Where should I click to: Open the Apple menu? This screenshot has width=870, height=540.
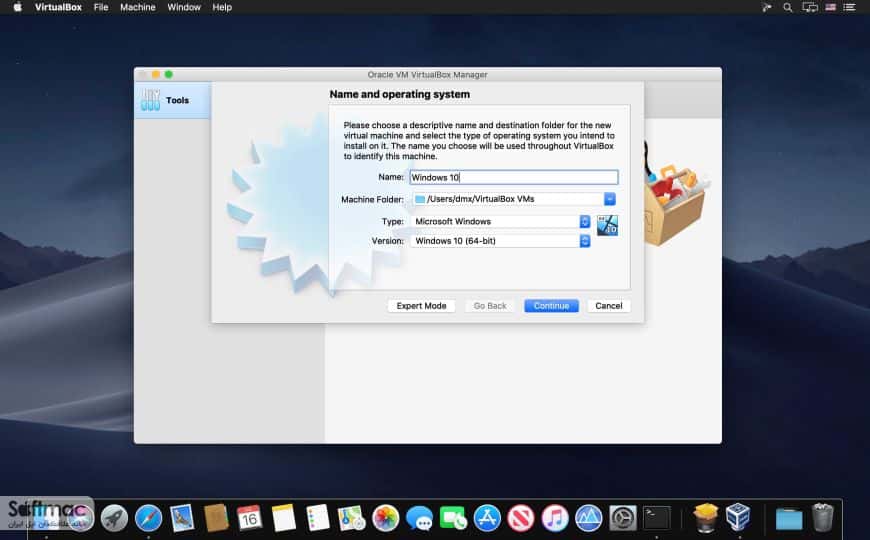(x=17, y=7)
